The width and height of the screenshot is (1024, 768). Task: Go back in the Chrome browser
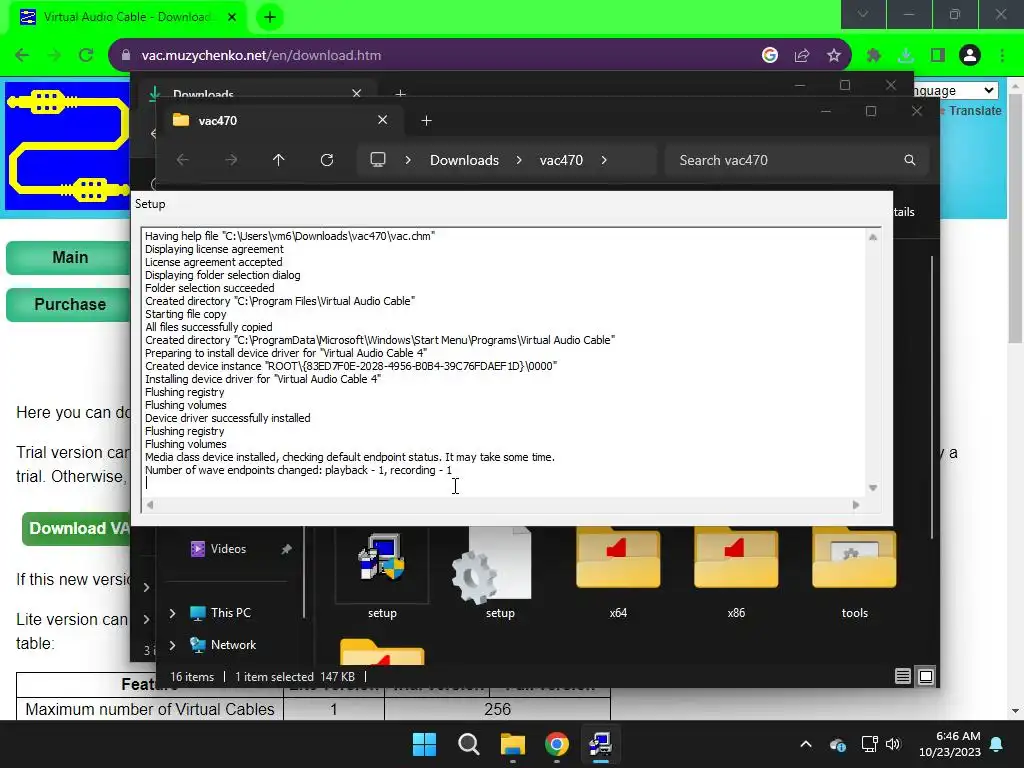pos(22,56)
